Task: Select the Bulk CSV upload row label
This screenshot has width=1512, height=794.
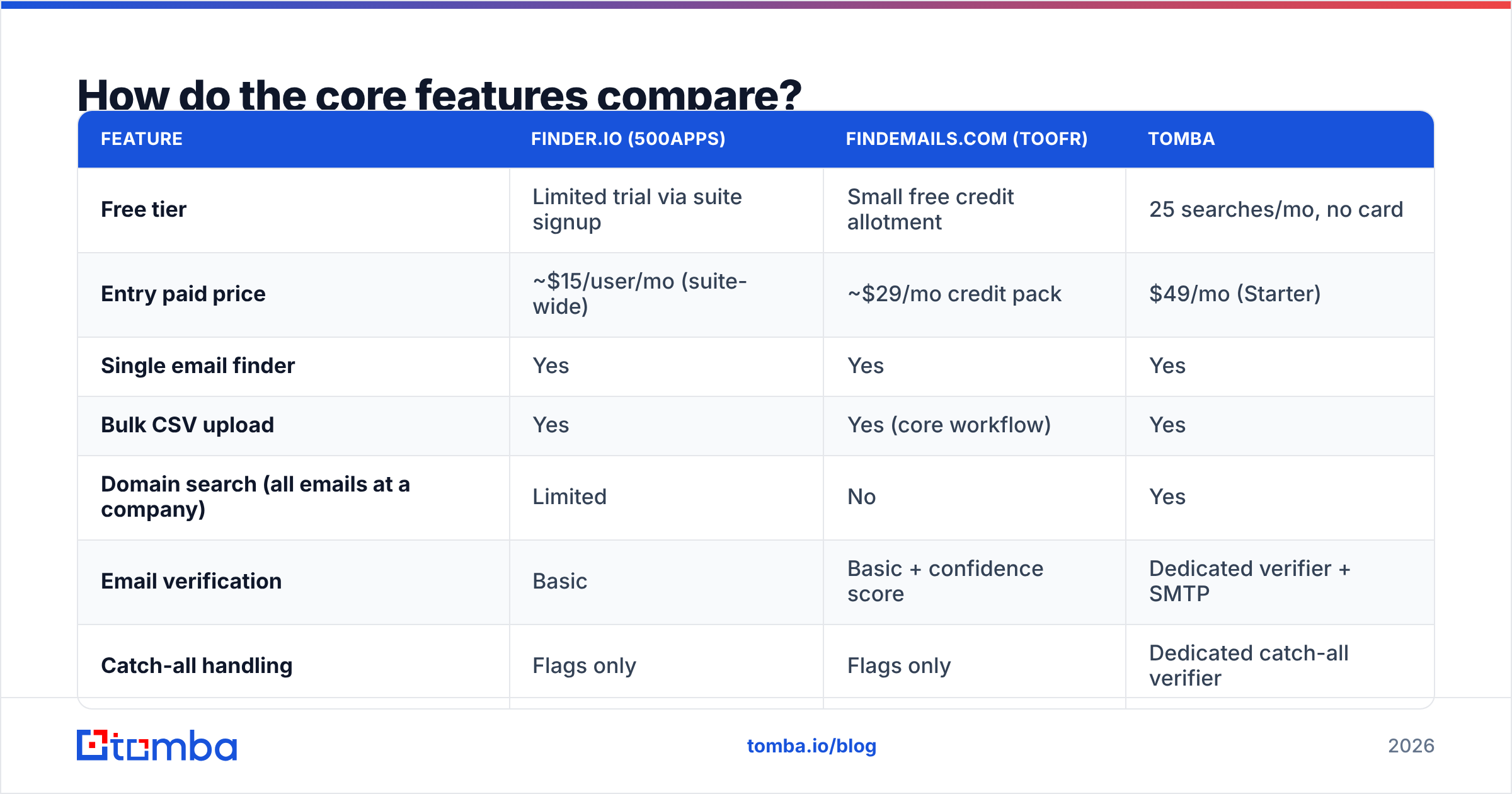Action: [x=188, y=425]
